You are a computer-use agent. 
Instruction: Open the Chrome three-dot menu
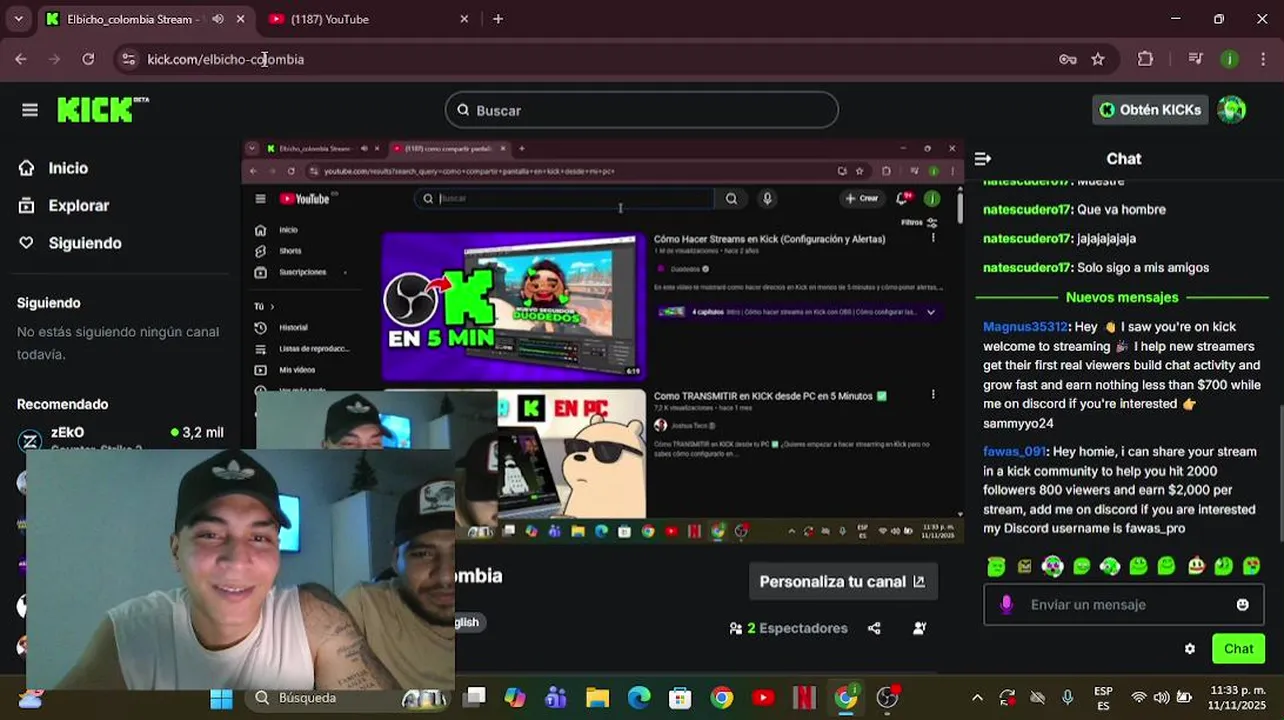1264,59
